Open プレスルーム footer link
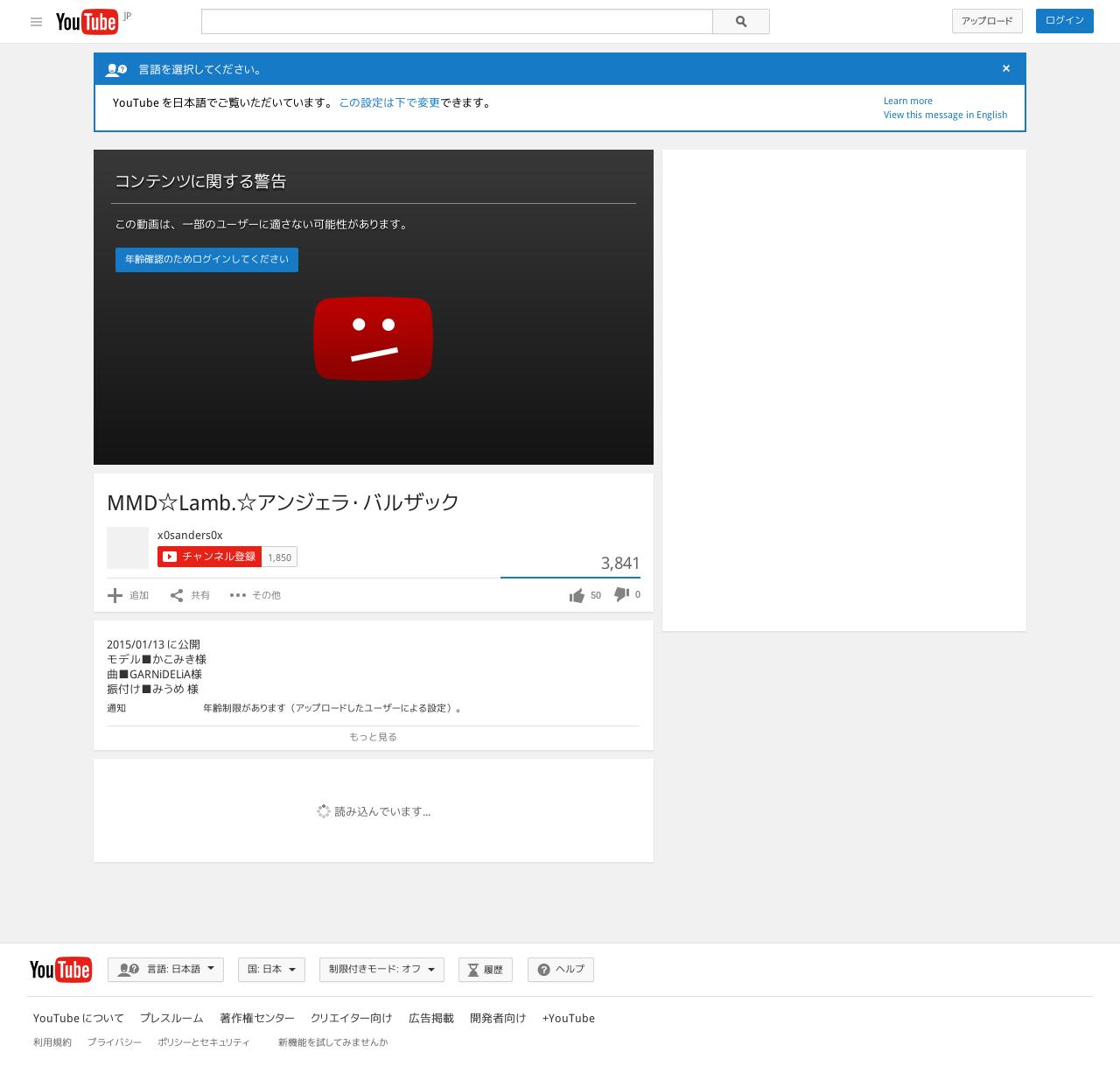The height and width of the screenshot is (1066, 1120). pos(171,1018)
